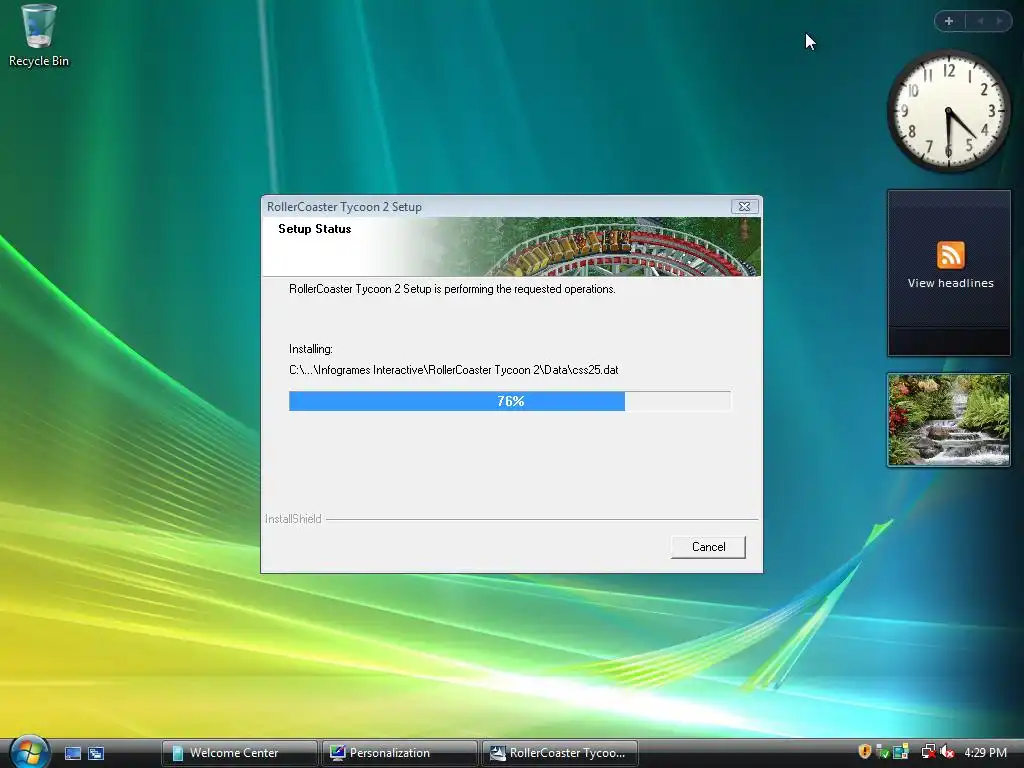Click the Windows Sidebar tray icon
The image size is (1024, 768).
tap(901, 752)
